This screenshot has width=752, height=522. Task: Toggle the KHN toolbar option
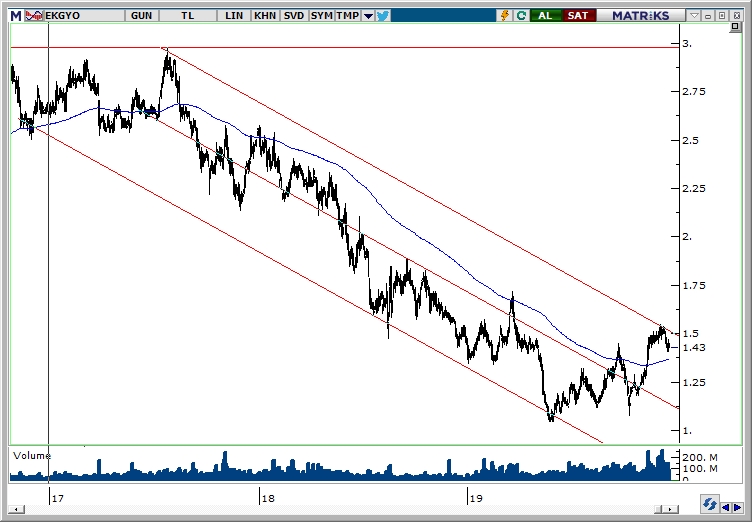click(265, 16)
